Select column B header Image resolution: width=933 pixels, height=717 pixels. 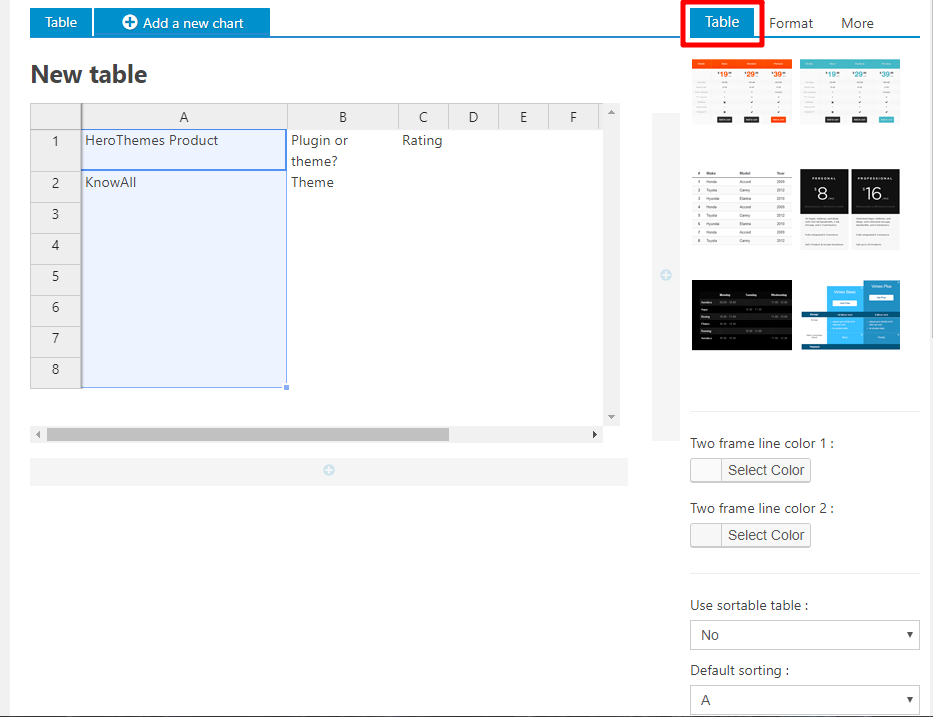pyautogui.click(x=342, y=117)
